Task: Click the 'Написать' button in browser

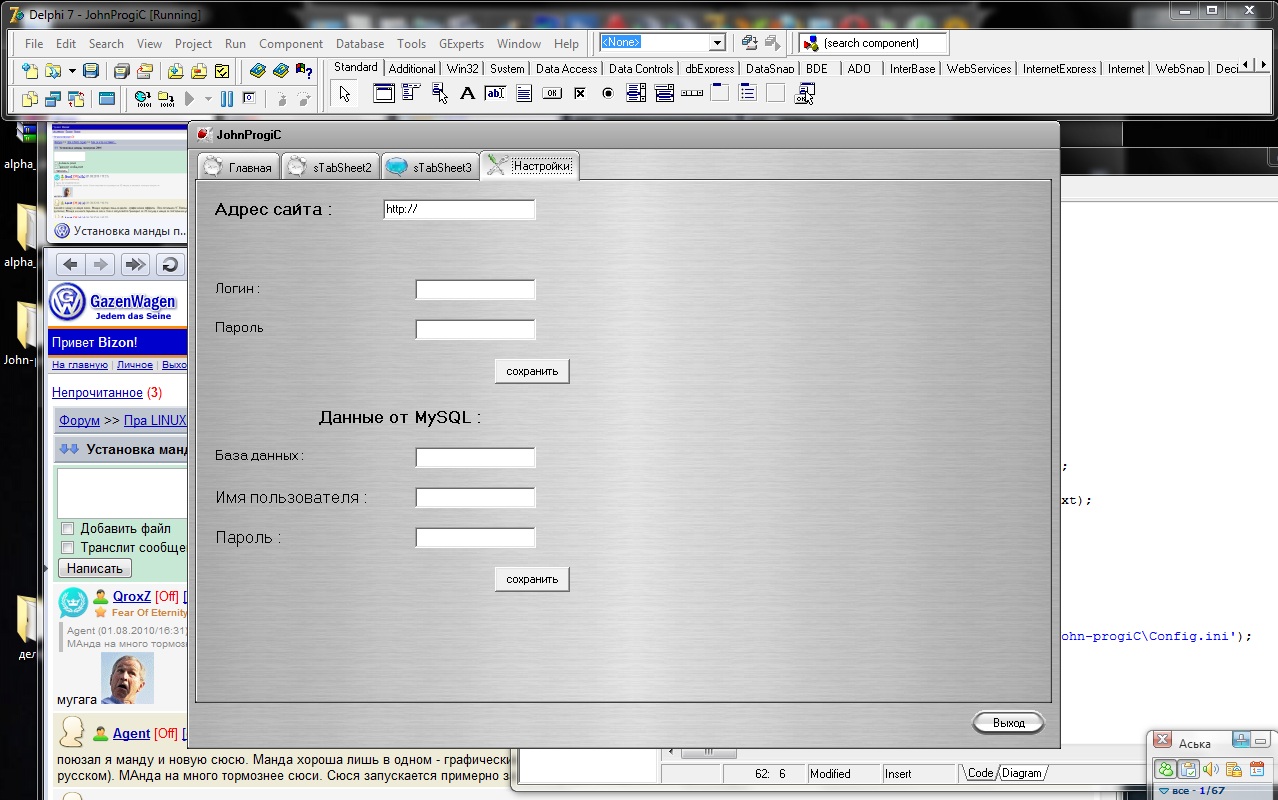Action: [x=95, y=568]
